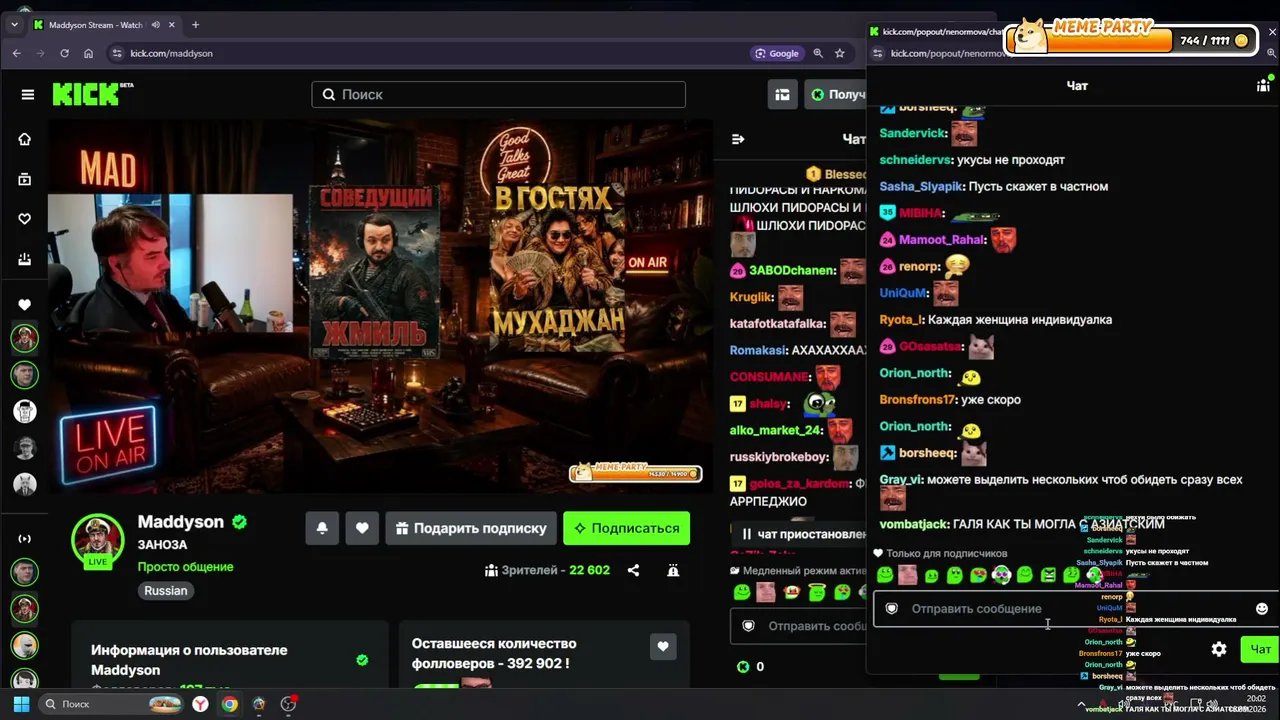Click the search magnifier icon
1280x720 pixels.
pos(329,94)
